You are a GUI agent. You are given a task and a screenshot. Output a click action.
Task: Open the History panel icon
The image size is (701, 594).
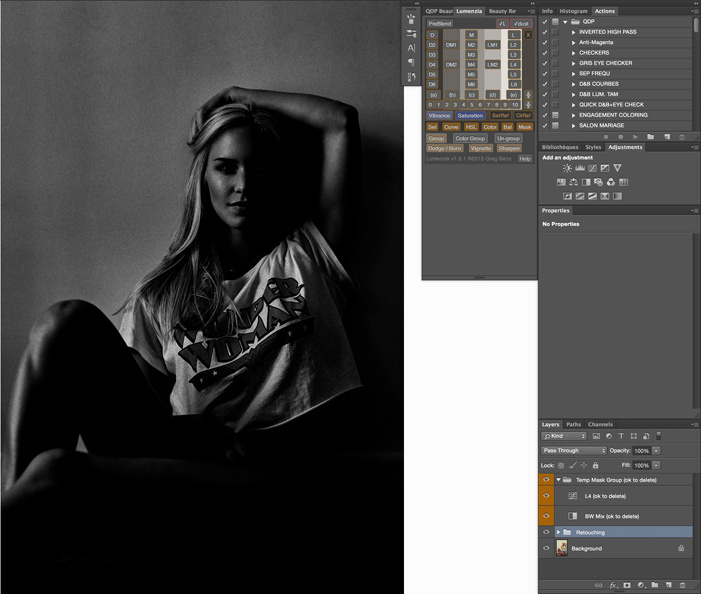click(x=411, y=77)
